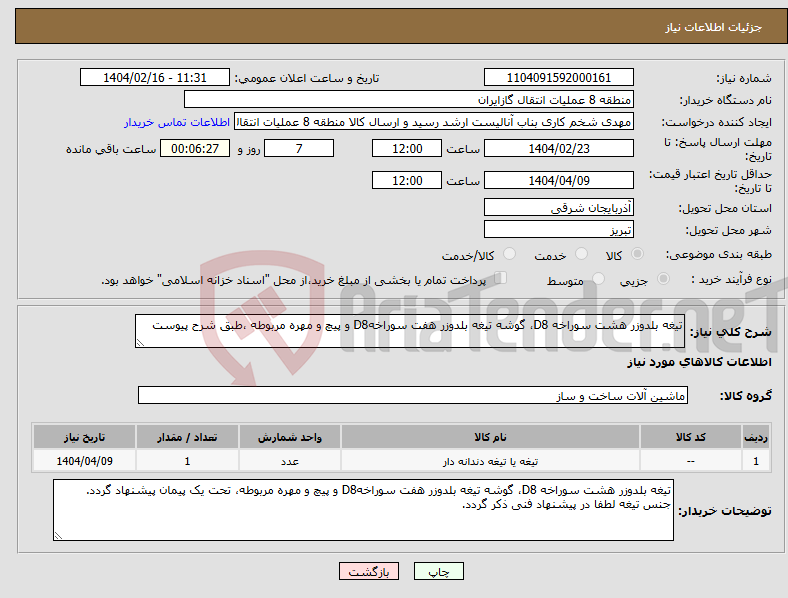Select the خدمت radio button
Screen dimensions: 788x598
coord(581,254)
